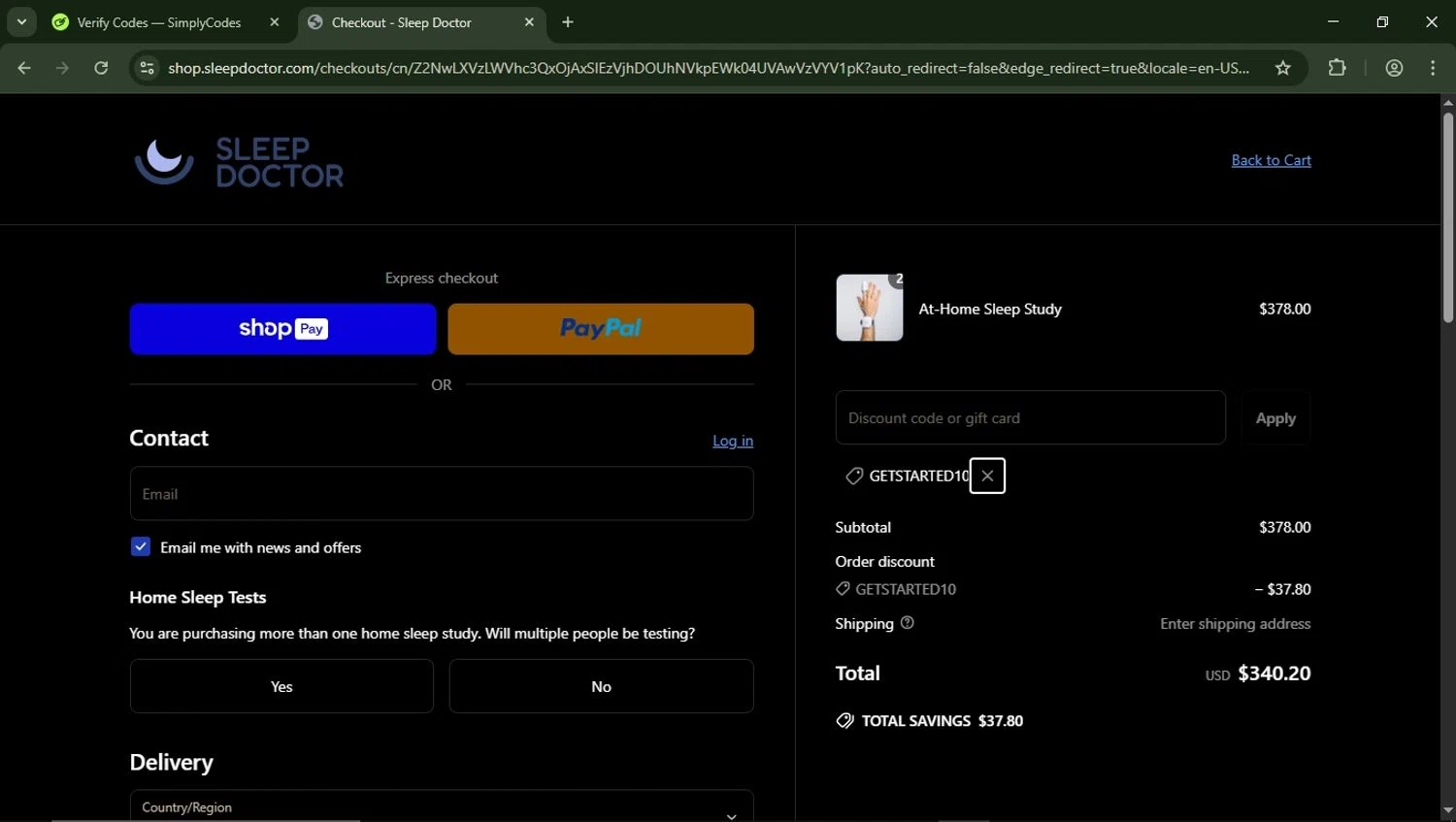Click the $340.20 total amount

(x=1274, y=674)
